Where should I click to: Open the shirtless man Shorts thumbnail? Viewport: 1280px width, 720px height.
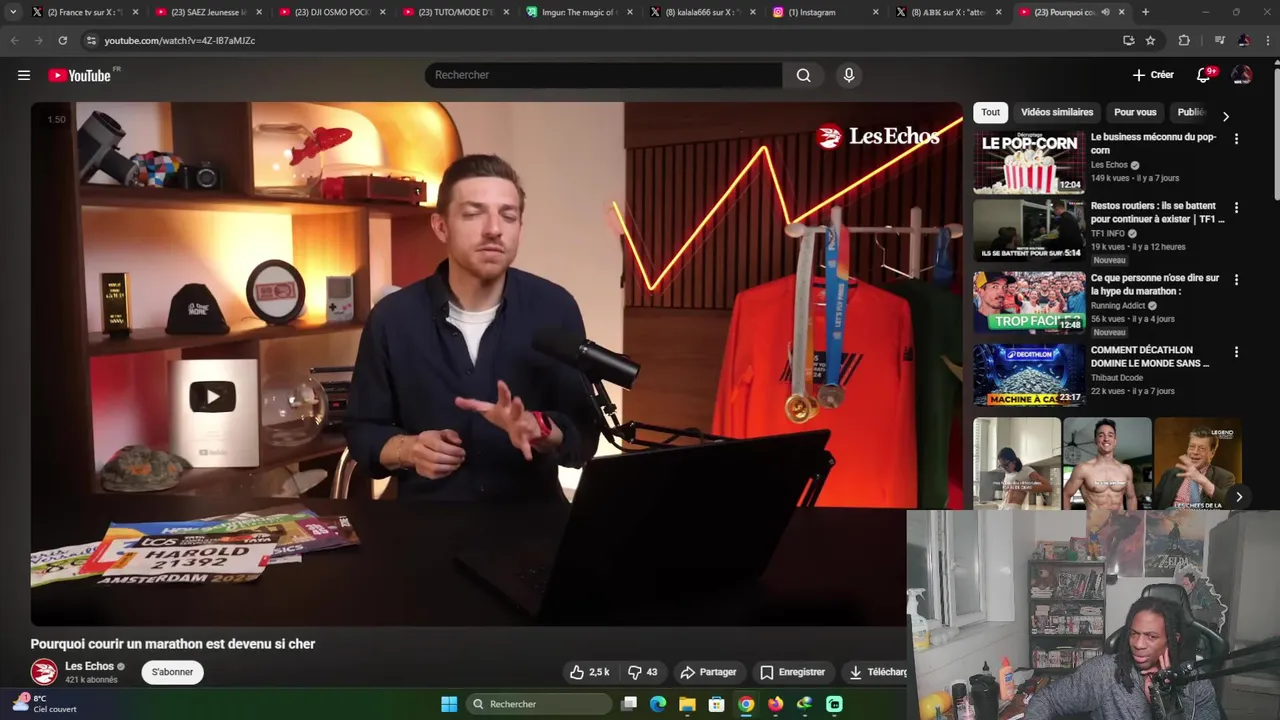click(x=1107, y=463)
